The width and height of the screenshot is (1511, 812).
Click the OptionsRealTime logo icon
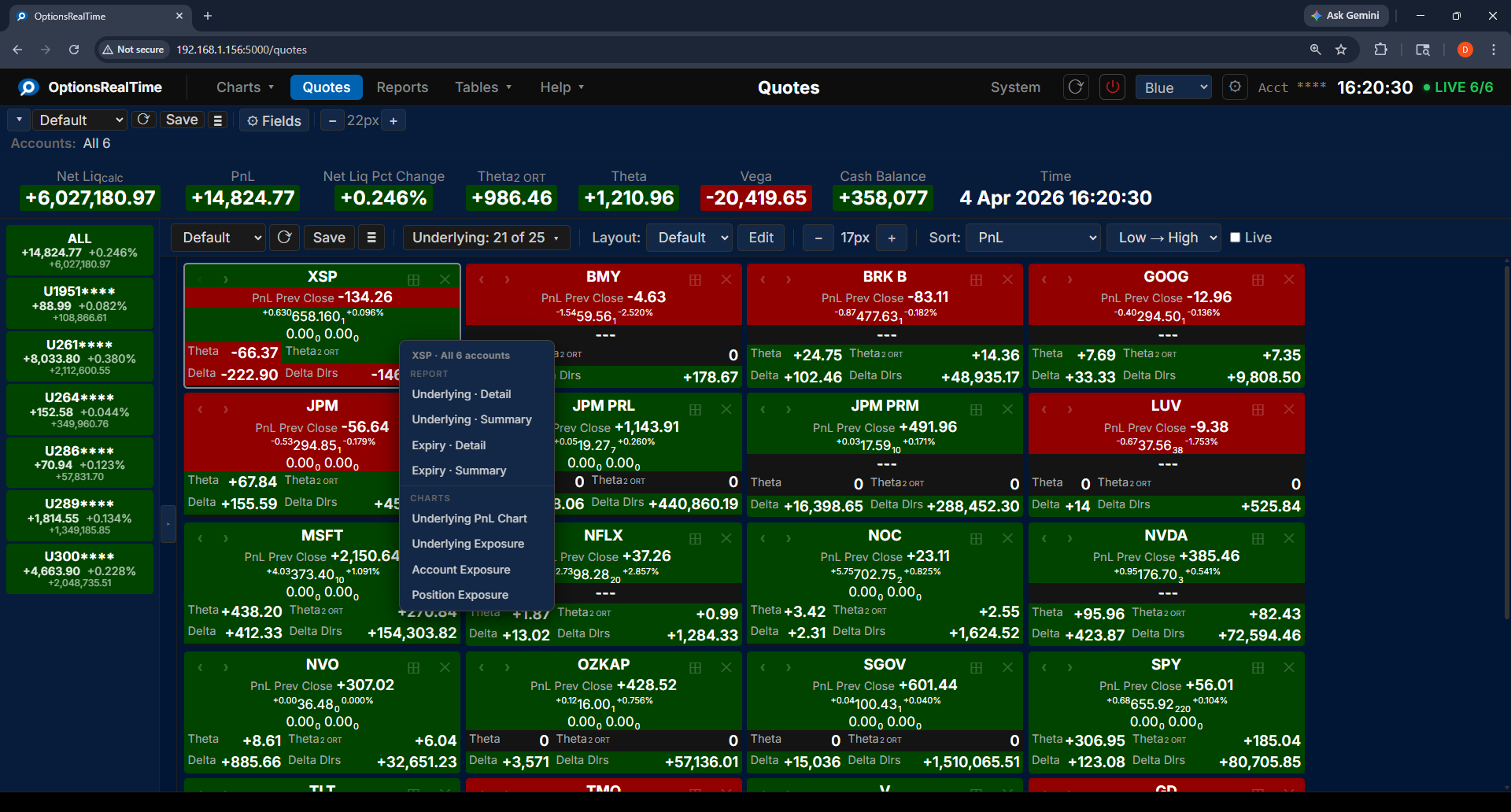tap(28, 87)
